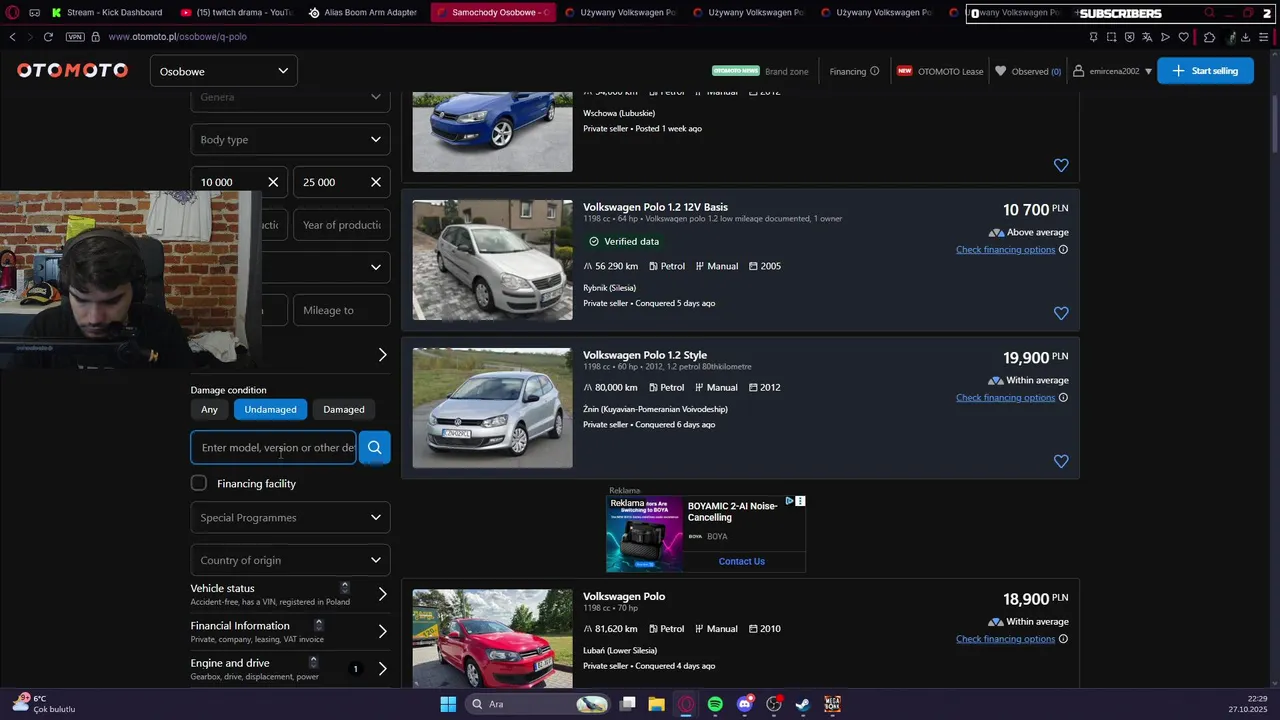Open financing options for 19,900 PLN Polo
This screenshot has width=1280, height=720.
click(x=1005, y=398)
